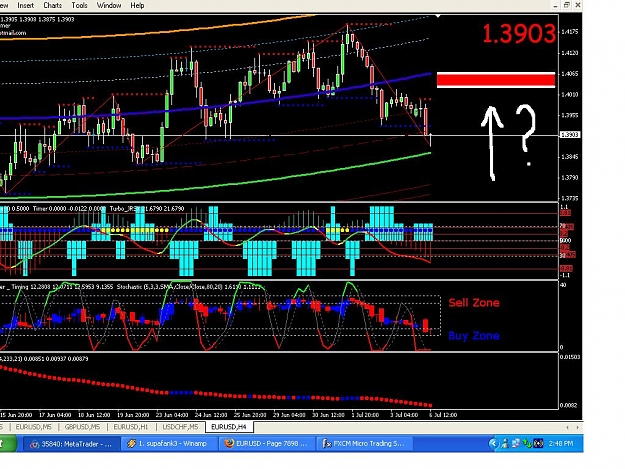Switch to the USDCHF,M5 chart tab
Screen dimensions: 625x469
[x=180, y=427]
